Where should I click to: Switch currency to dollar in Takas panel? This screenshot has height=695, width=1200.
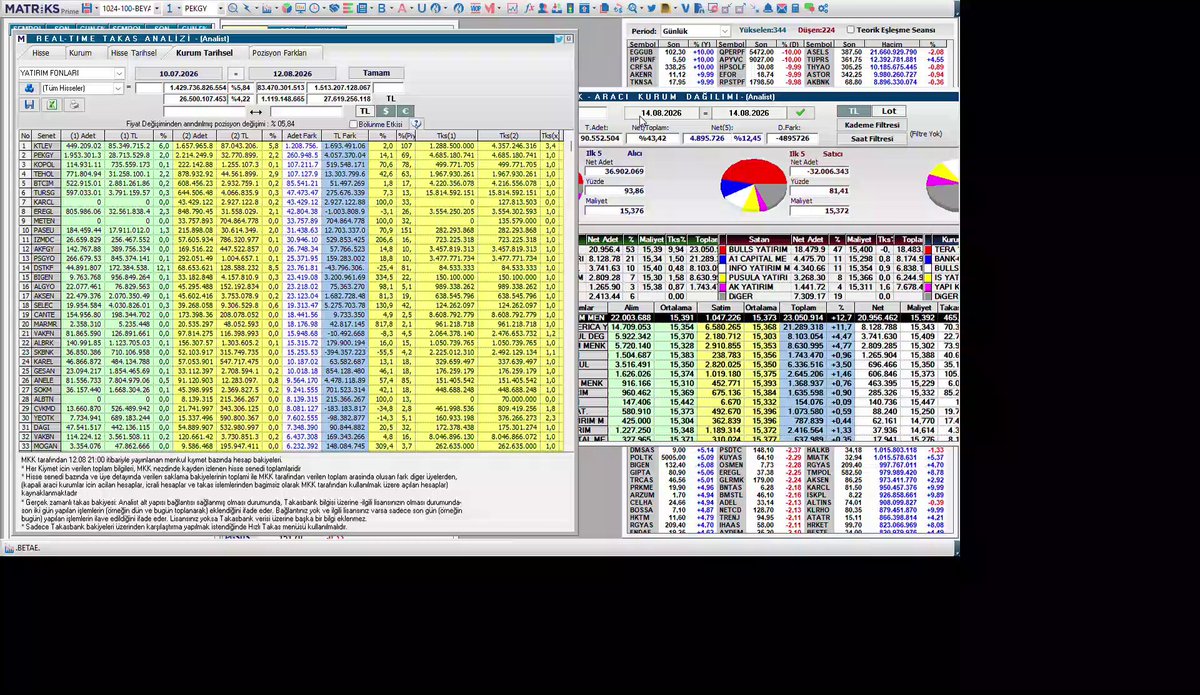coord(385,111)
